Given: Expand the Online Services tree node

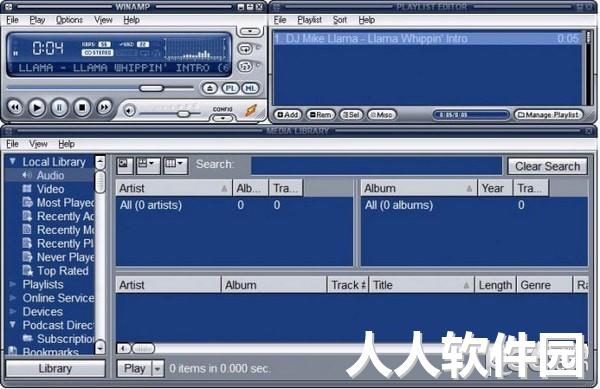Looking at the screenshot, I should coord(13,298).
